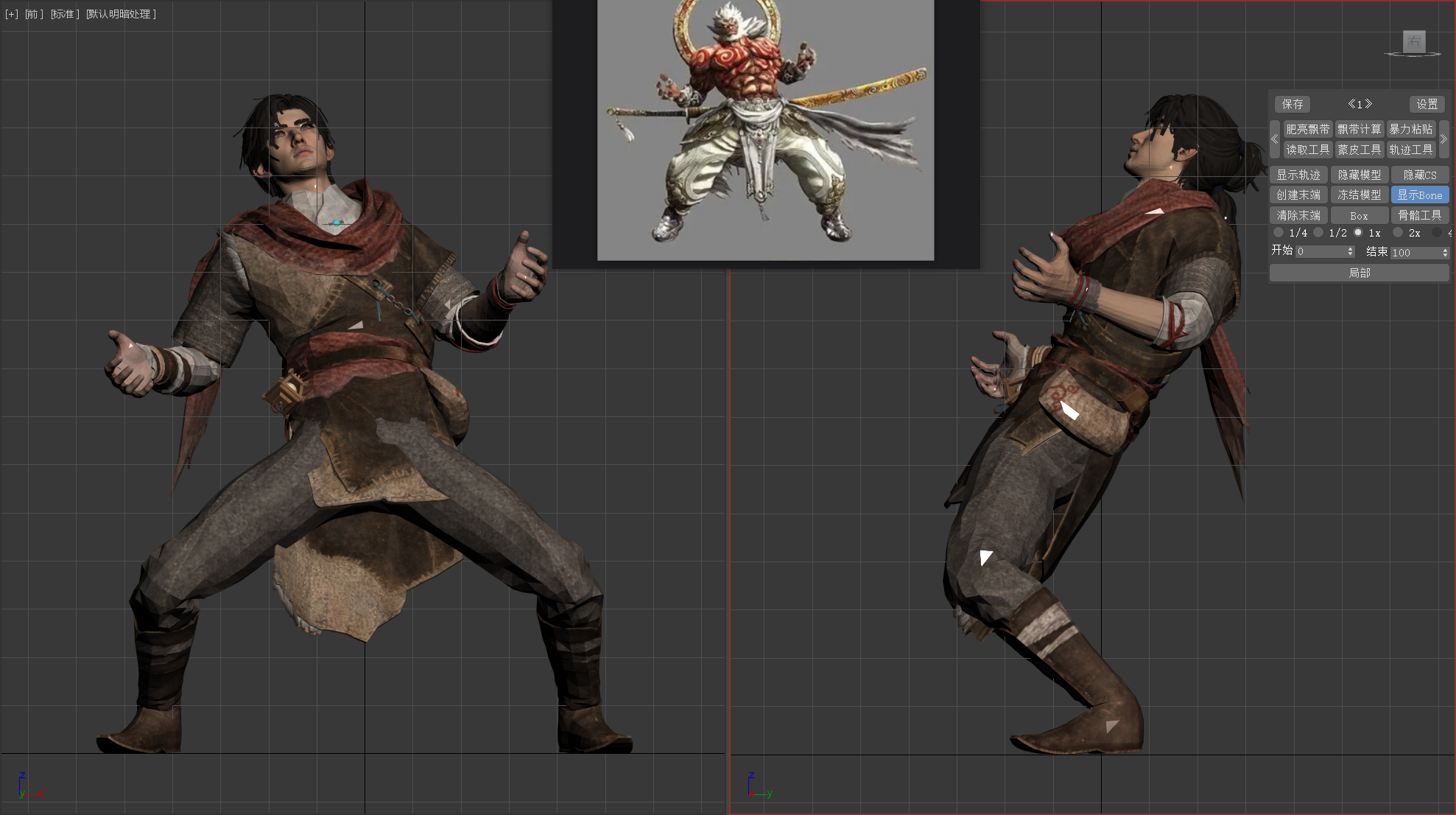Image resolution: width=1456 pixels, height=815 pixels.
Task: Toggle 隐藏模型 hide model
Action: pyautogui.click(x=1360, y=175)
